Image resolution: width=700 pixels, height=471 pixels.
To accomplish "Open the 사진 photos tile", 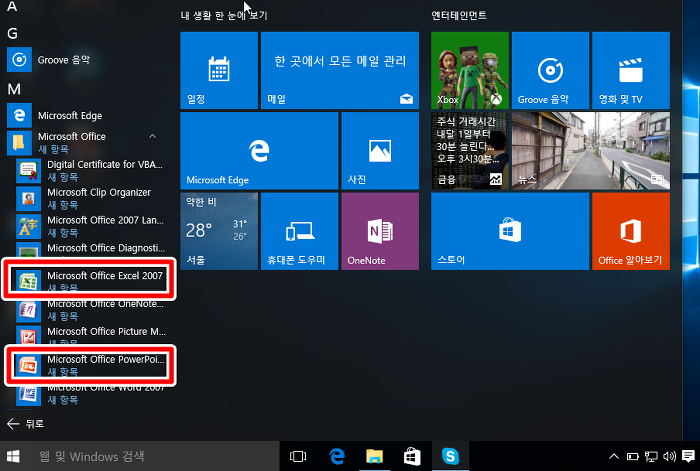I will coord(380,150).
